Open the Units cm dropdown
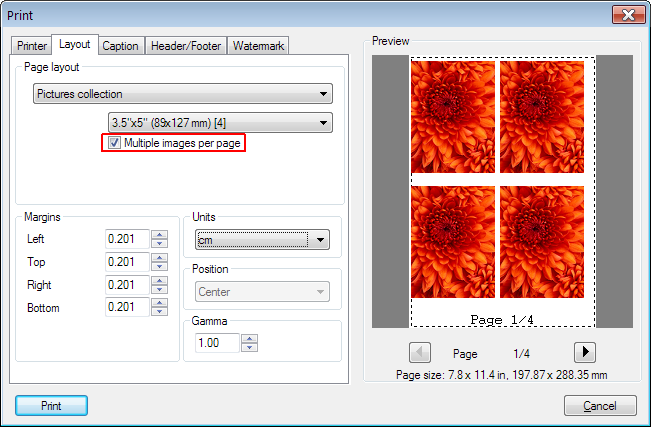The image size is (651, 427). point(262,240)
